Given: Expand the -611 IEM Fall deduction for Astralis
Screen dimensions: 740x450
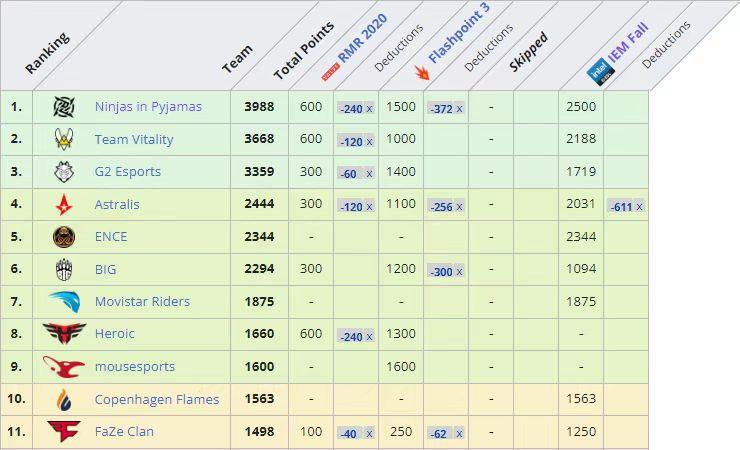Looking at the screenshot, I should pyautogui.click(x=626, y=206).
